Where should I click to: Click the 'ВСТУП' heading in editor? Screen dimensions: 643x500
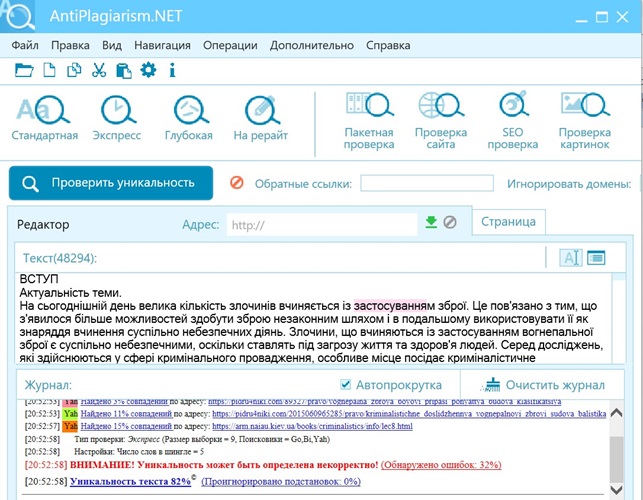(x=39, y=279)
